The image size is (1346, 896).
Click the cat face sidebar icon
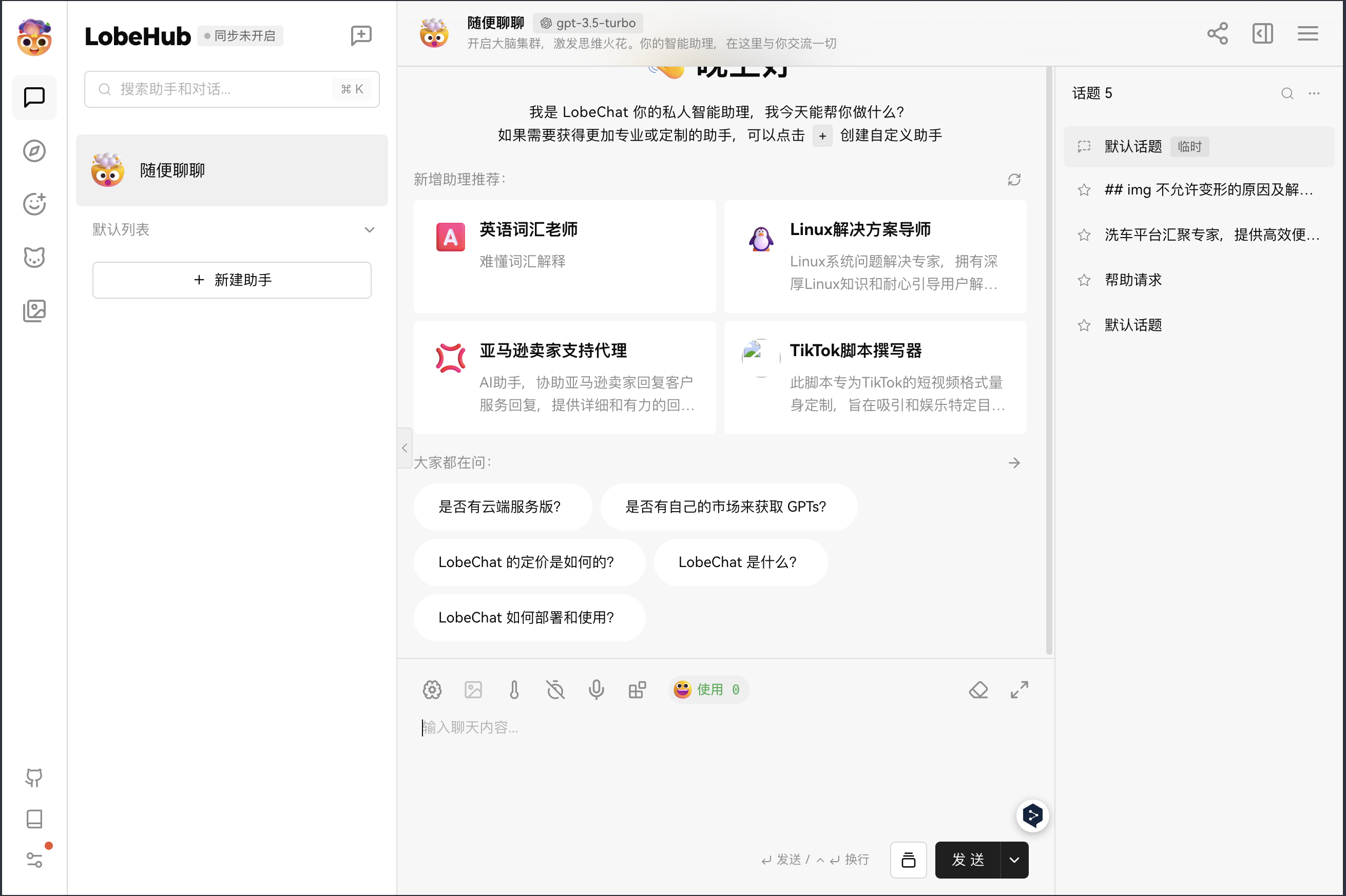pos(34,257)
